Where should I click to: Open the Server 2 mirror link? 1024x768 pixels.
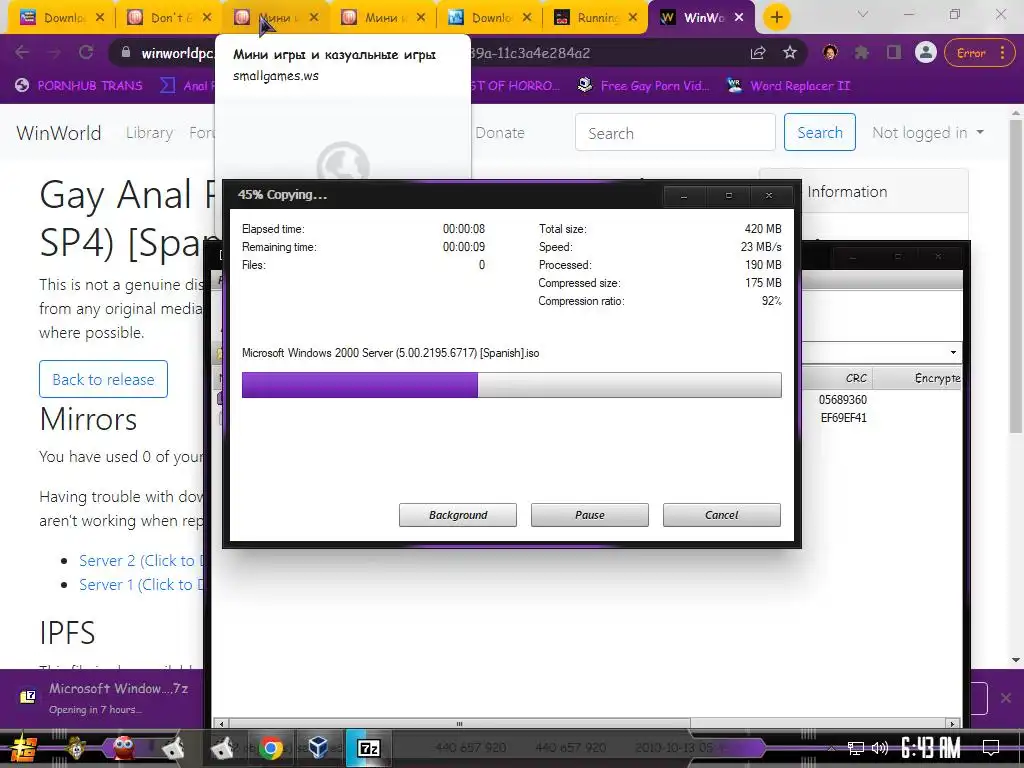(141, 560)
